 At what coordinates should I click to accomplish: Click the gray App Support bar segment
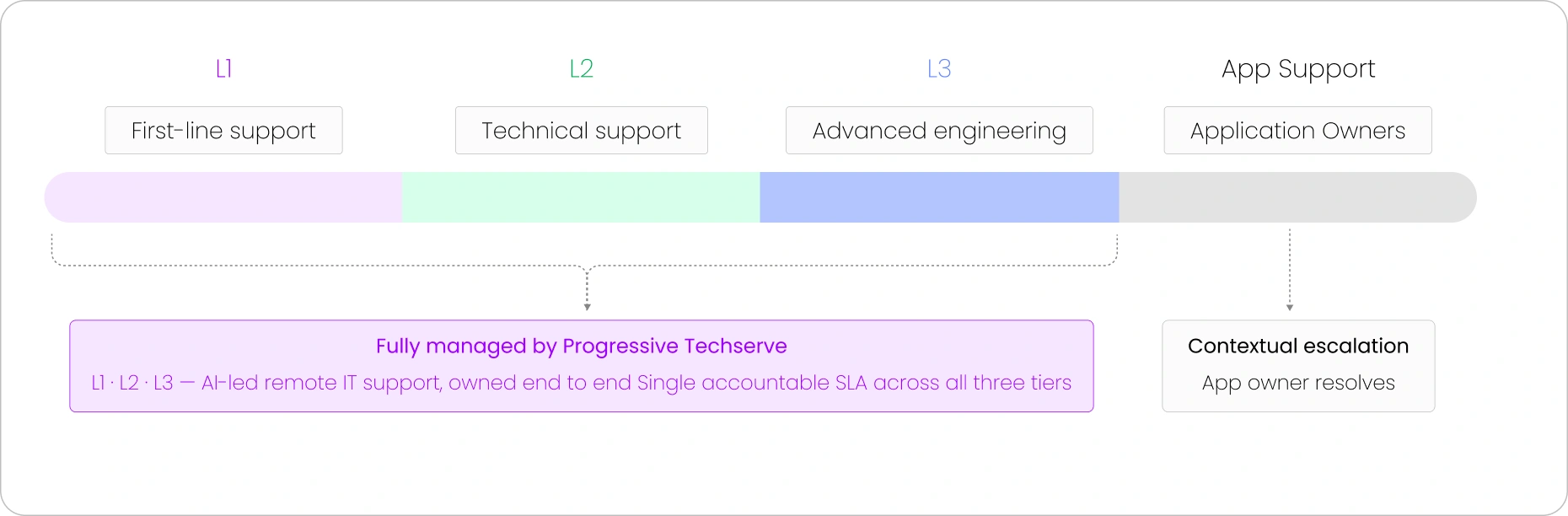(1298, 197)
